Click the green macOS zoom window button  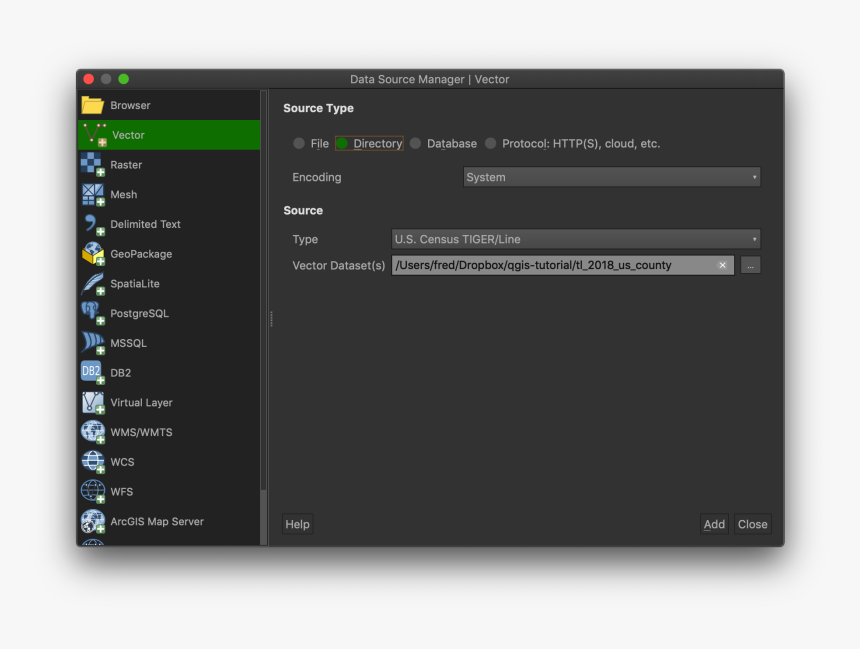(x=124, y=79)
